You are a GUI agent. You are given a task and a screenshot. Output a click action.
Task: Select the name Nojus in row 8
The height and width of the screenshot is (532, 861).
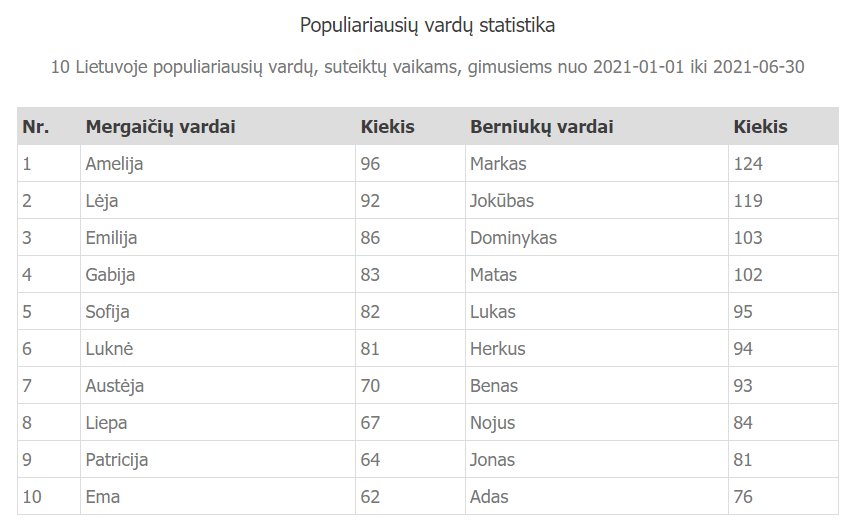[x=493, y=423]
